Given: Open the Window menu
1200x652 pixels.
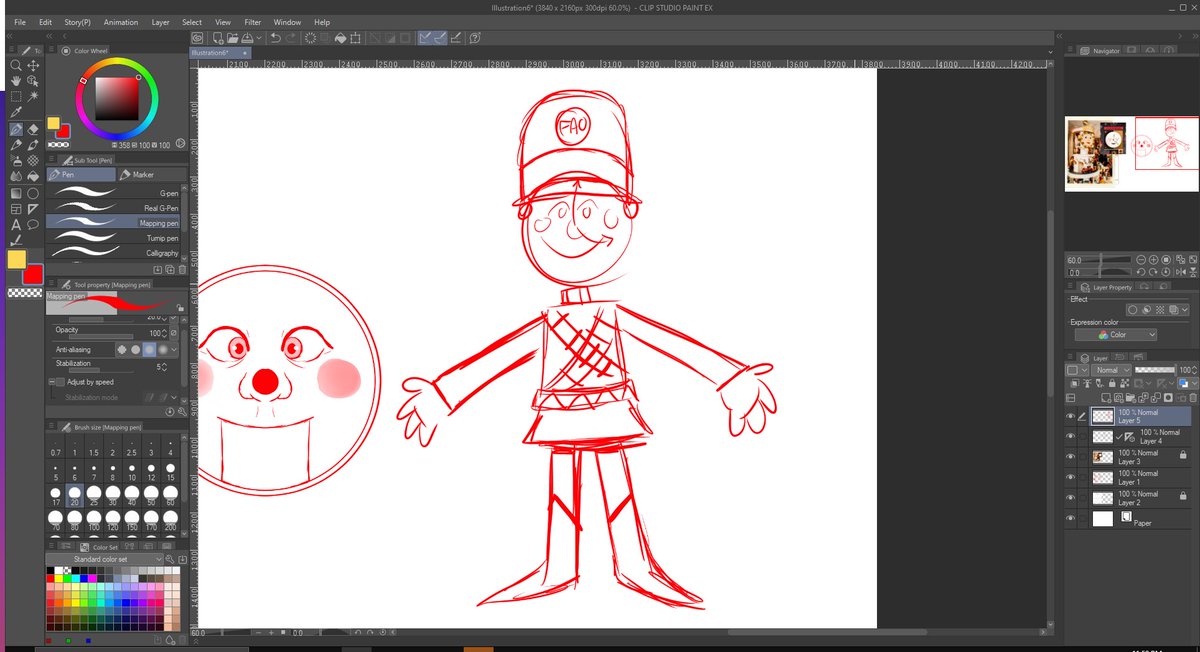Looking at the screenshot, I should point(287,22).
